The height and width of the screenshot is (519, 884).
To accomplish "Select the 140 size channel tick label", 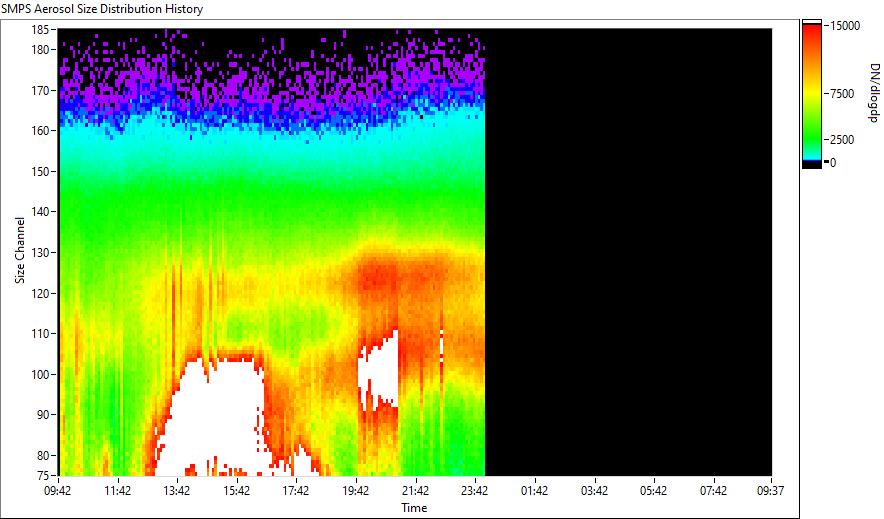I will coord(40,212).
